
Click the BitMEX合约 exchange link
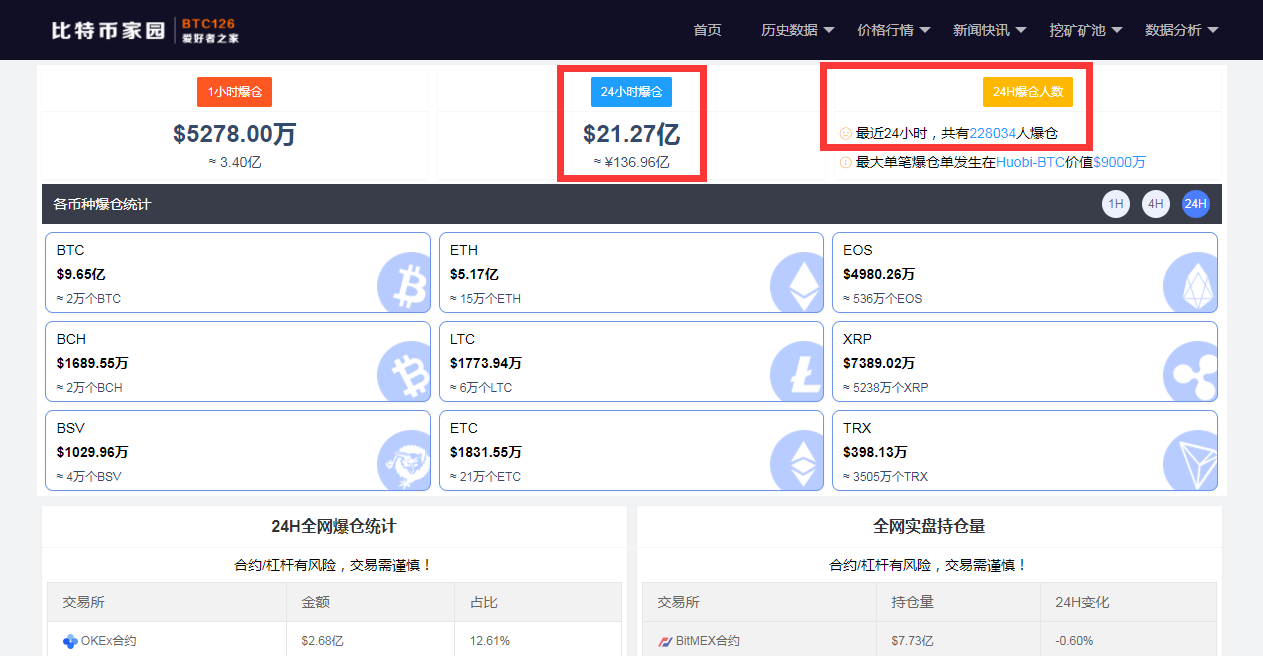click(x=708, y=641)
